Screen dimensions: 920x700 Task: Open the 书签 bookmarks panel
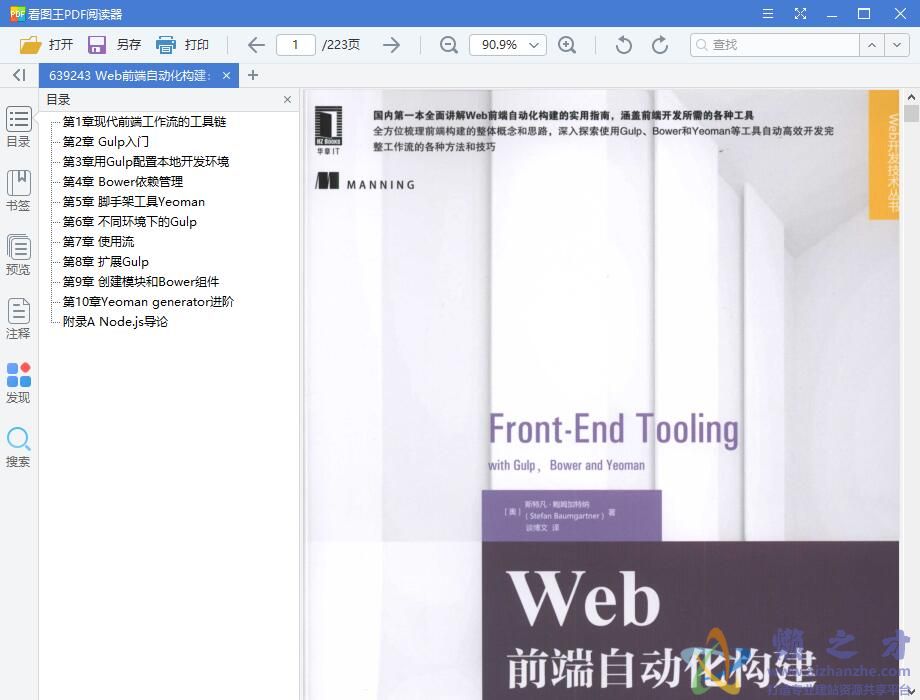(x=18, y=191)
